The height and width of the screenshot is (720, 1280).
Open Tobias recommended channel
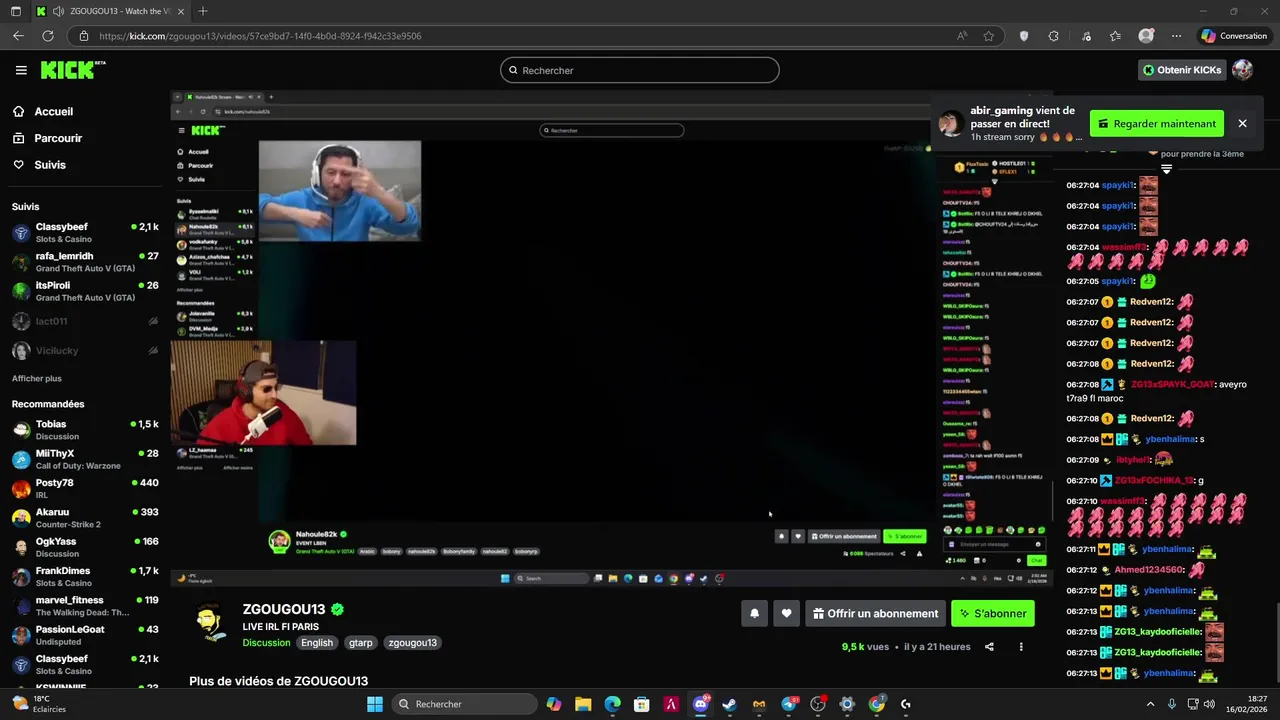pos(84,430)
